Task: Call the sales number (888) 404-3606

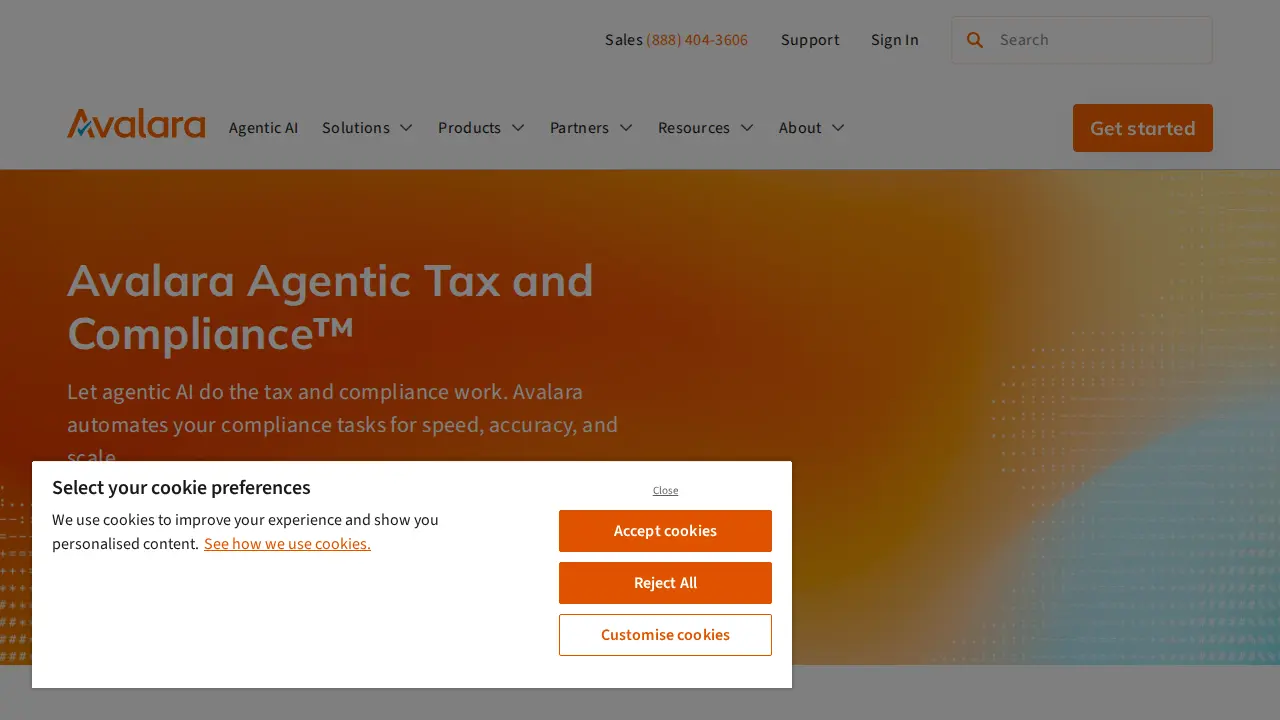Action: 697,40
